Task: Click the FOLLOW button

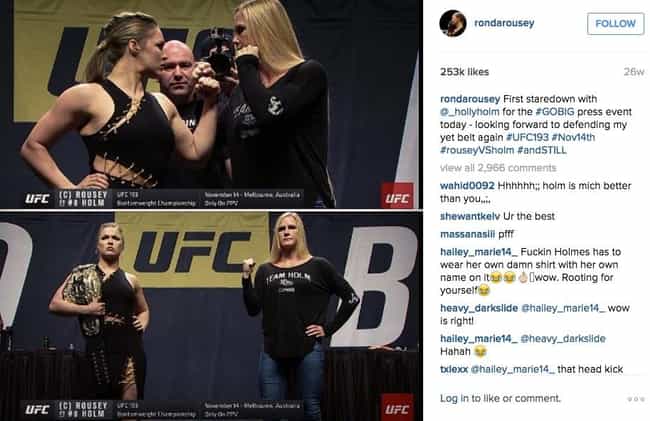Action: (615, 24)
